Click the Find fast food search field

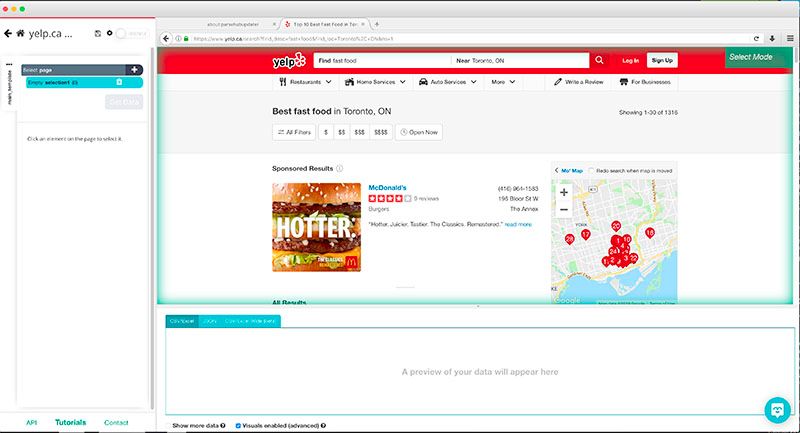(383, 61)
